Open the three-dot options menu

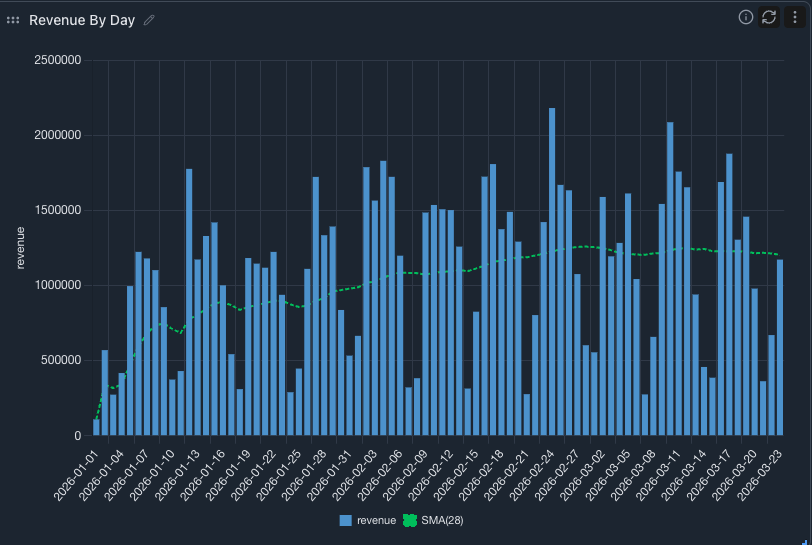click(794, 17)
